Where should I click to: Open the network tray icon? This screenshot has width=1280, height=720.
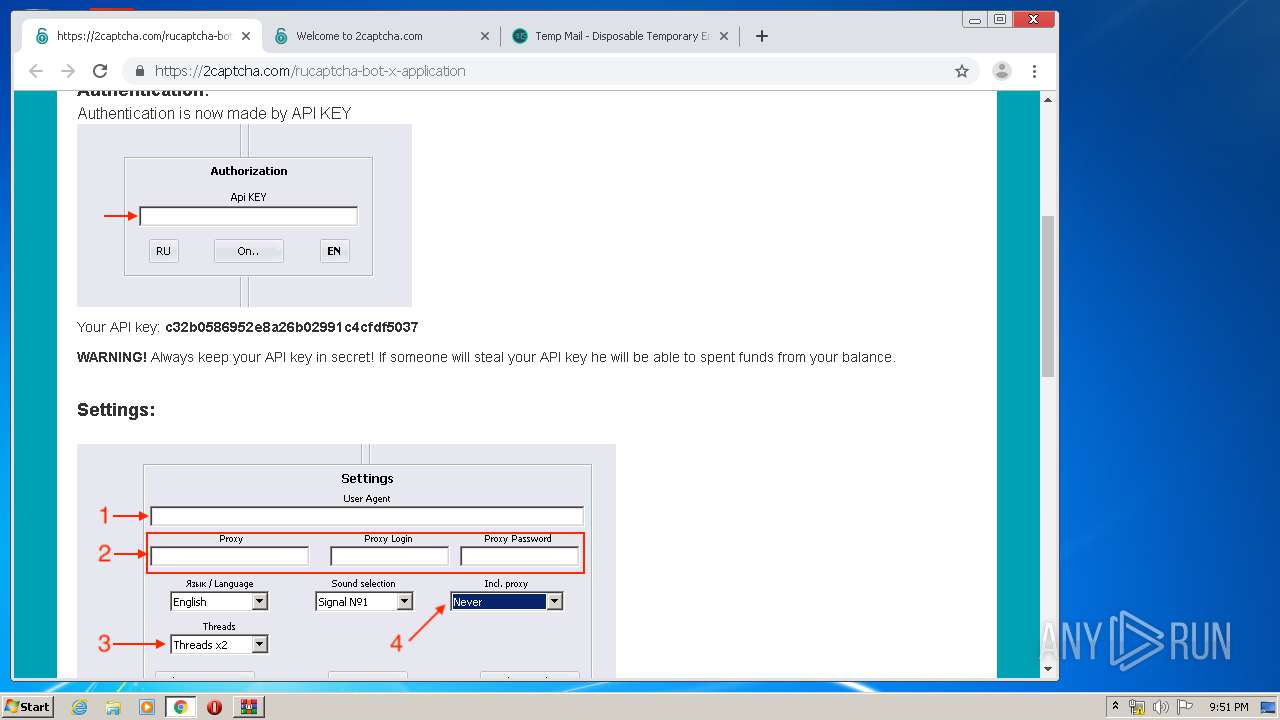(x=1137, y=707)
